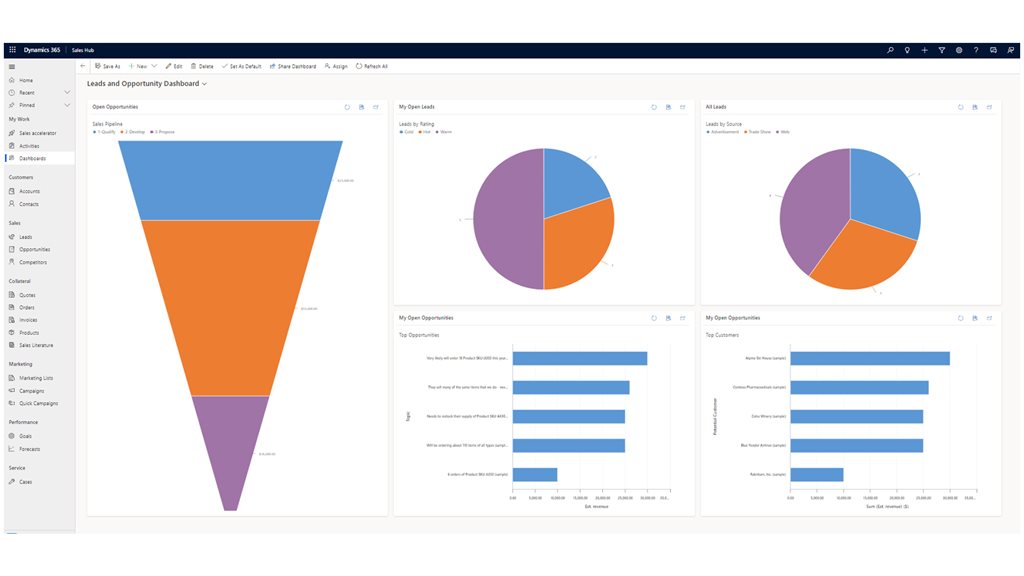Click Assign in the command bar
Image resolution: width=1024 pixels, height=576 pixels.
[336, 66]
